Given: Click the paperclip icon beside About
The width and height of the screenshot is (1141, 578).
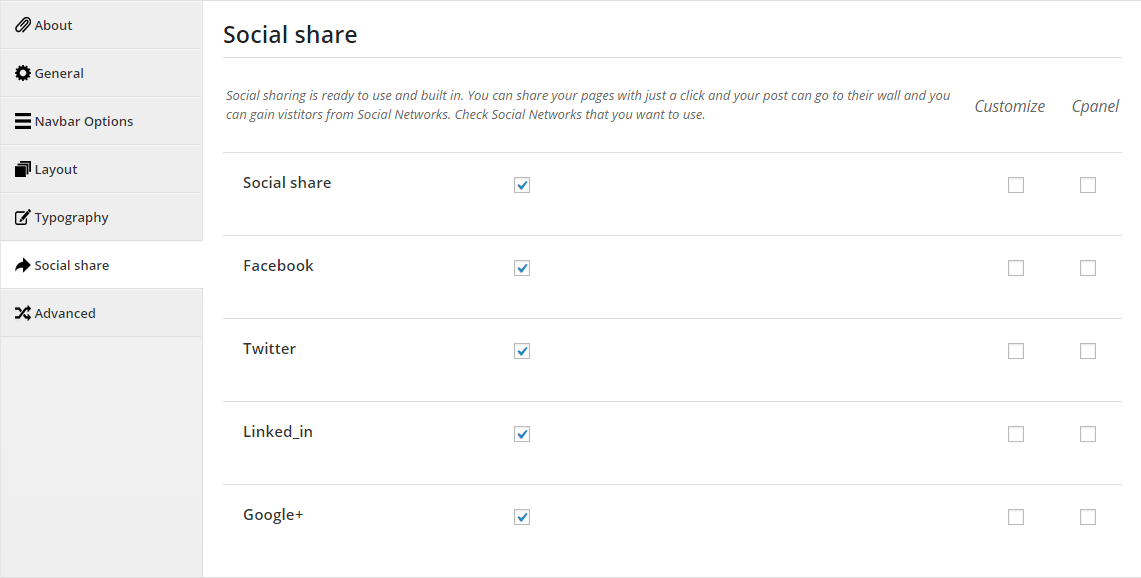Looking at the screenshot, I should (23, 25).
